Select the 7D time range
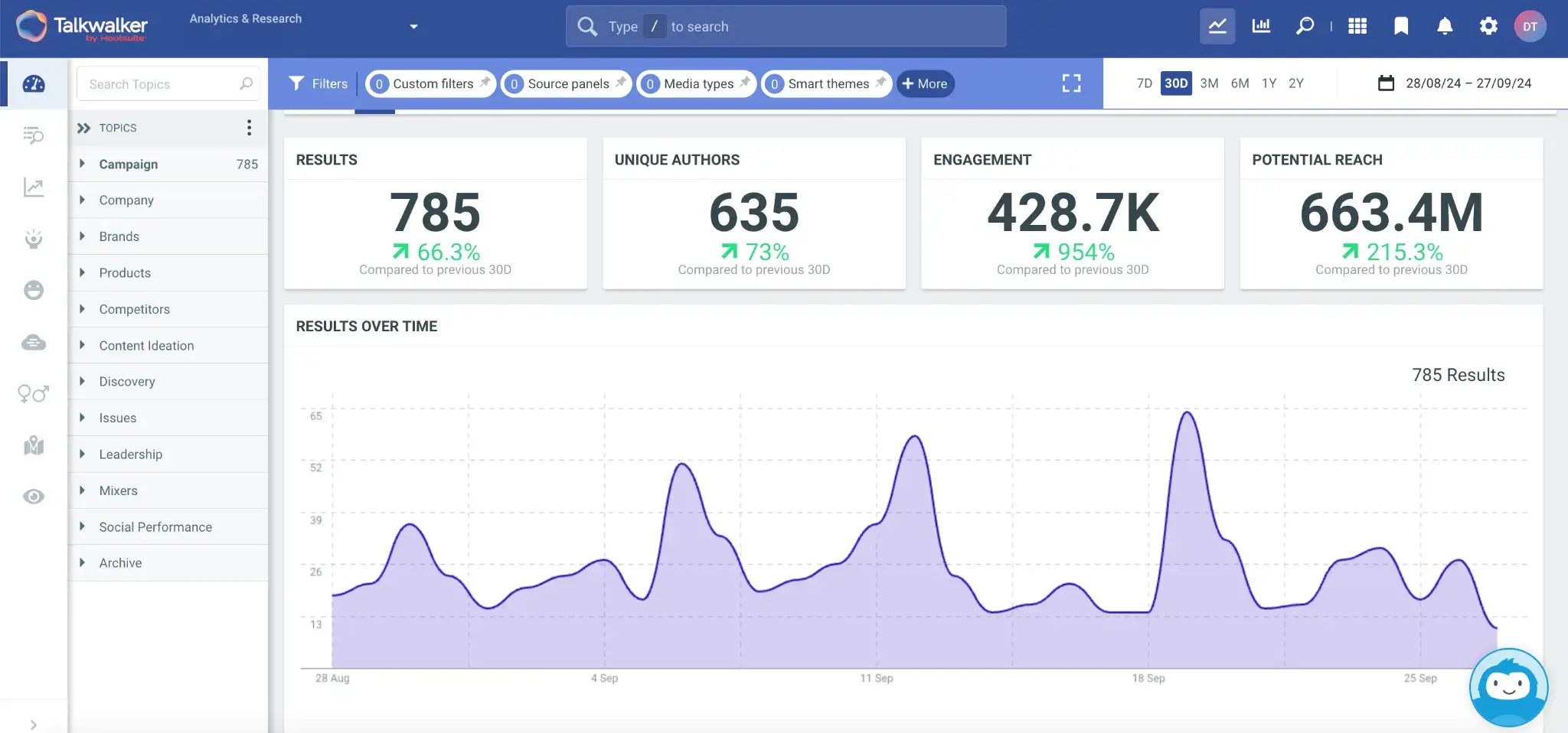Image resolution: width=1568 pixels, height=733 pixels. point(1144,83)
